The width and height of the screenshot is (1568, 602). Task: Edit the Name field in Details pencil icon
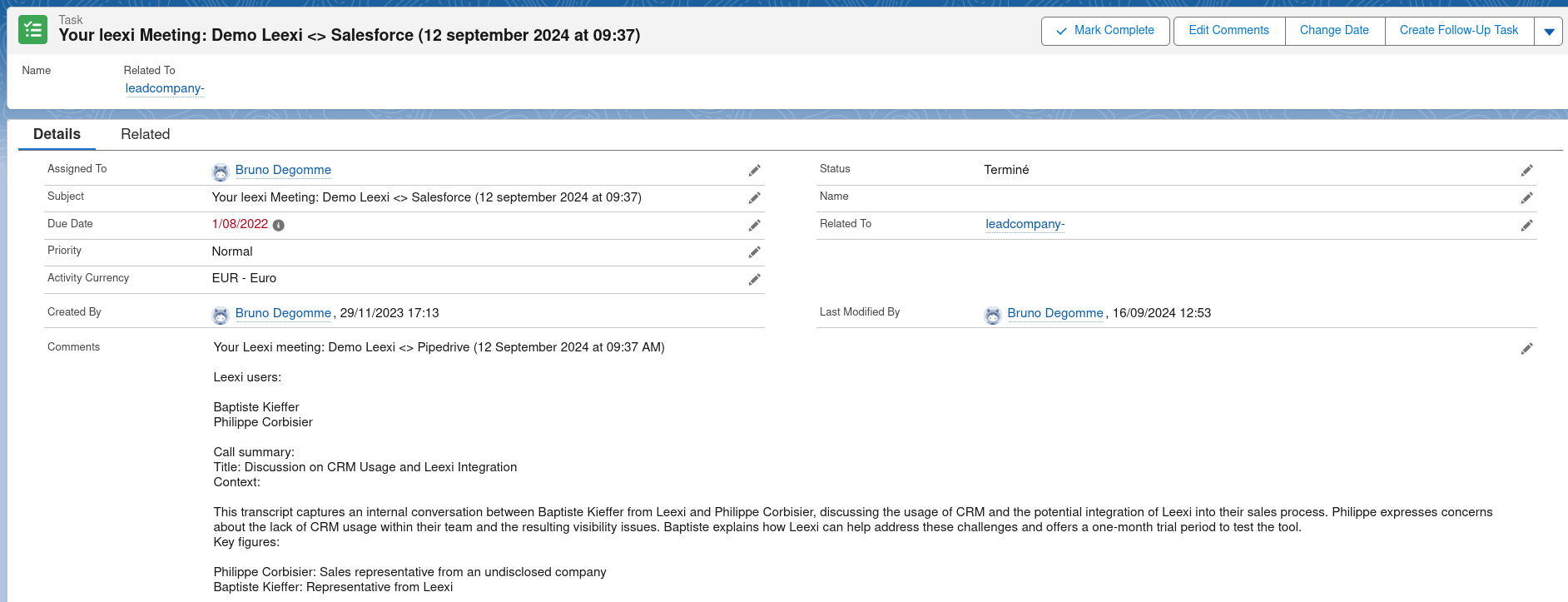1526,198
